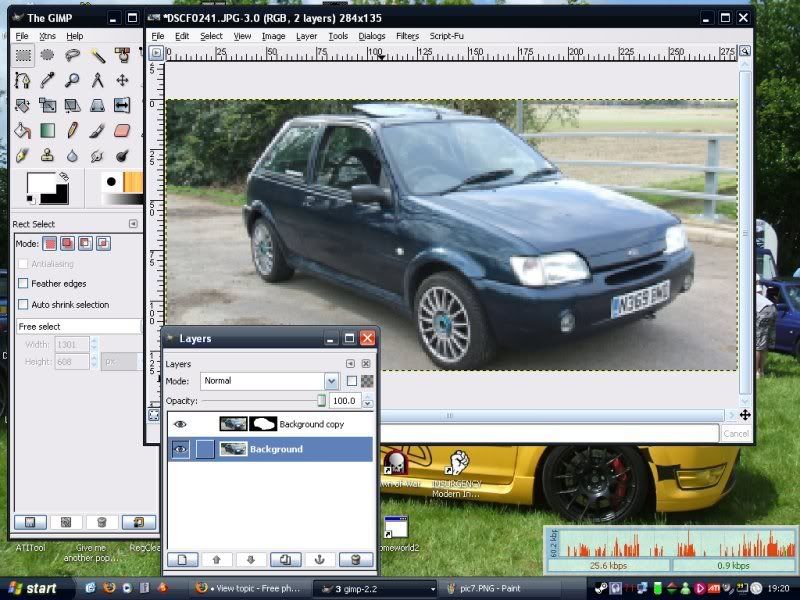
Task: Open the Edit menu
Action: [182, 36]
